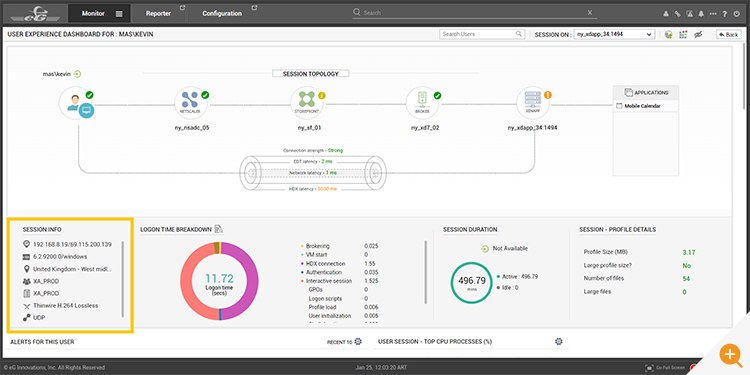Viewport: 750px width, 375px height.
Task: Click the Session Info panel scrollbar
Action: click(123, 279)
